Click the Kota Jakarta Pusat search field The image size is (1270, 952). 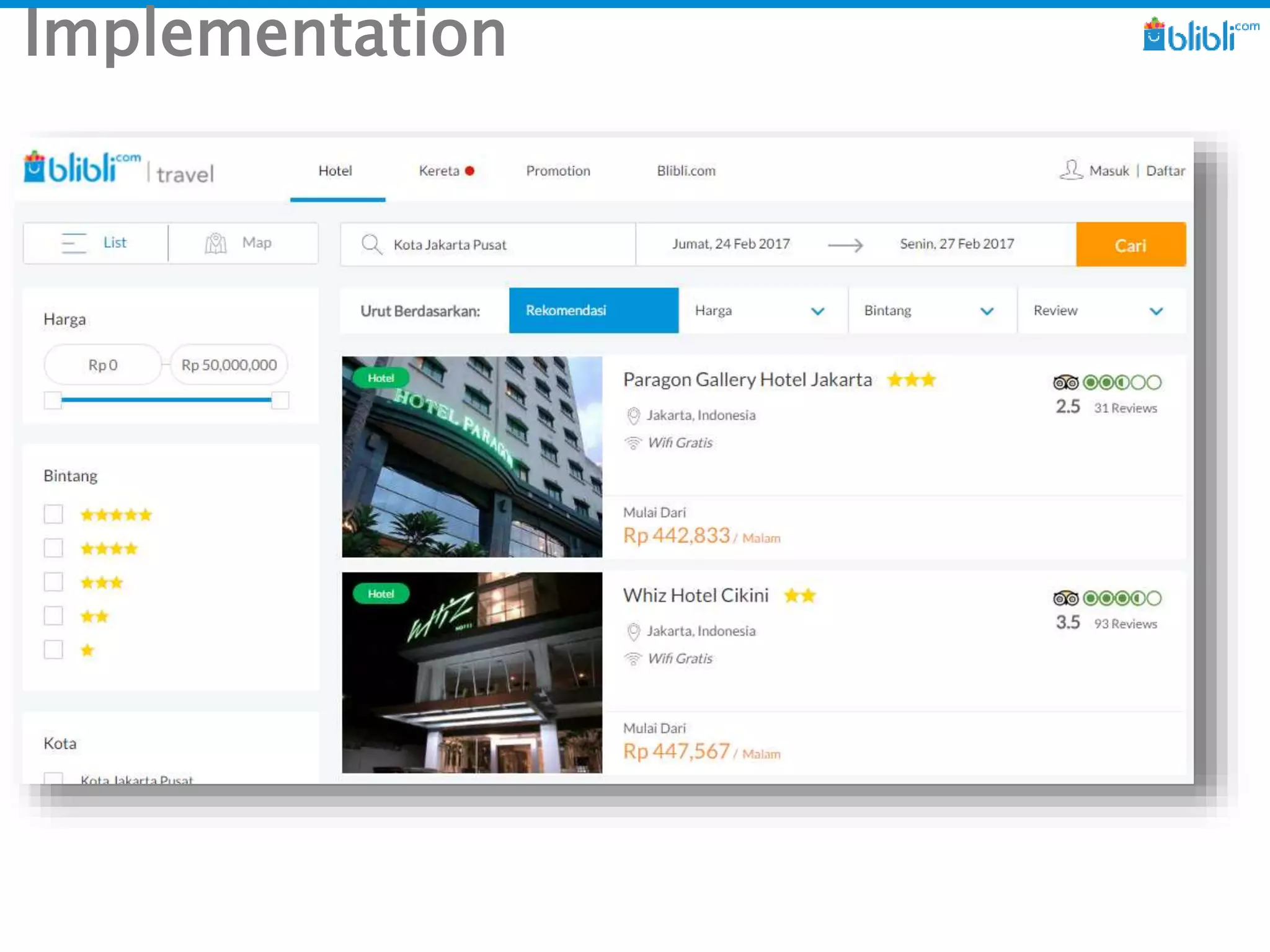[489, 245]
